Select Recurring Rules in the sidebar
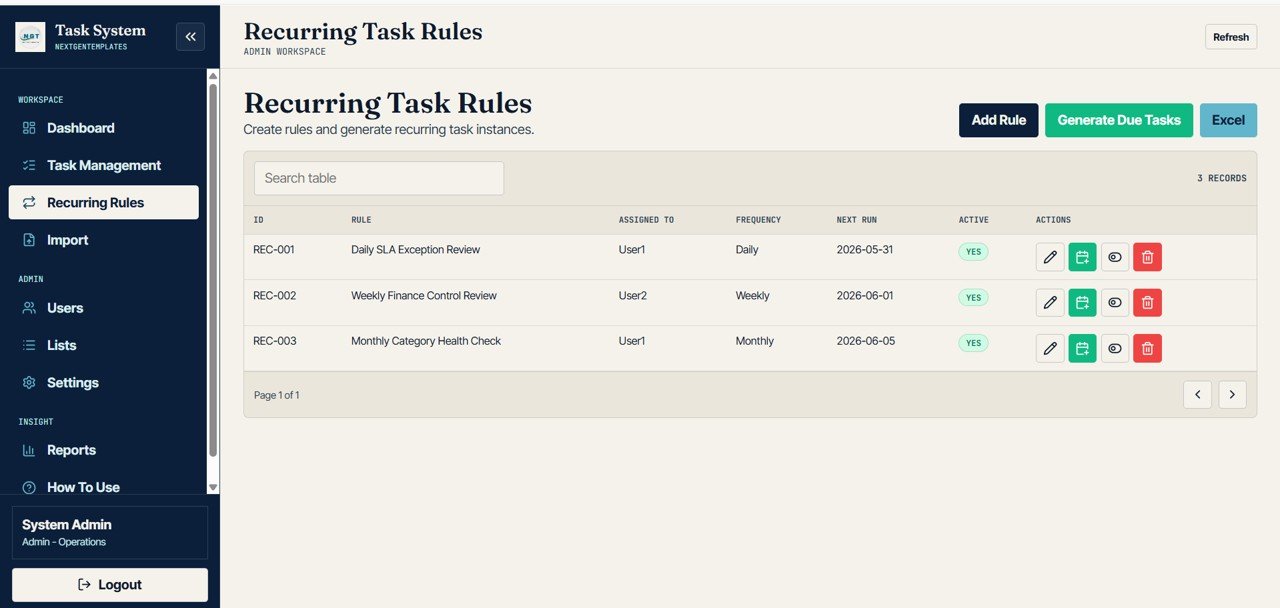This screenshot has height=608, width=1280. (x=104, y=202)
